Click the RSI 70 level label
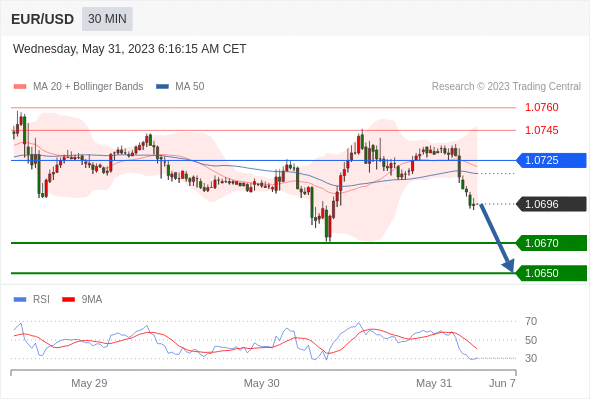The height and width of the screenshot is (400, 590). click(531, 321)
